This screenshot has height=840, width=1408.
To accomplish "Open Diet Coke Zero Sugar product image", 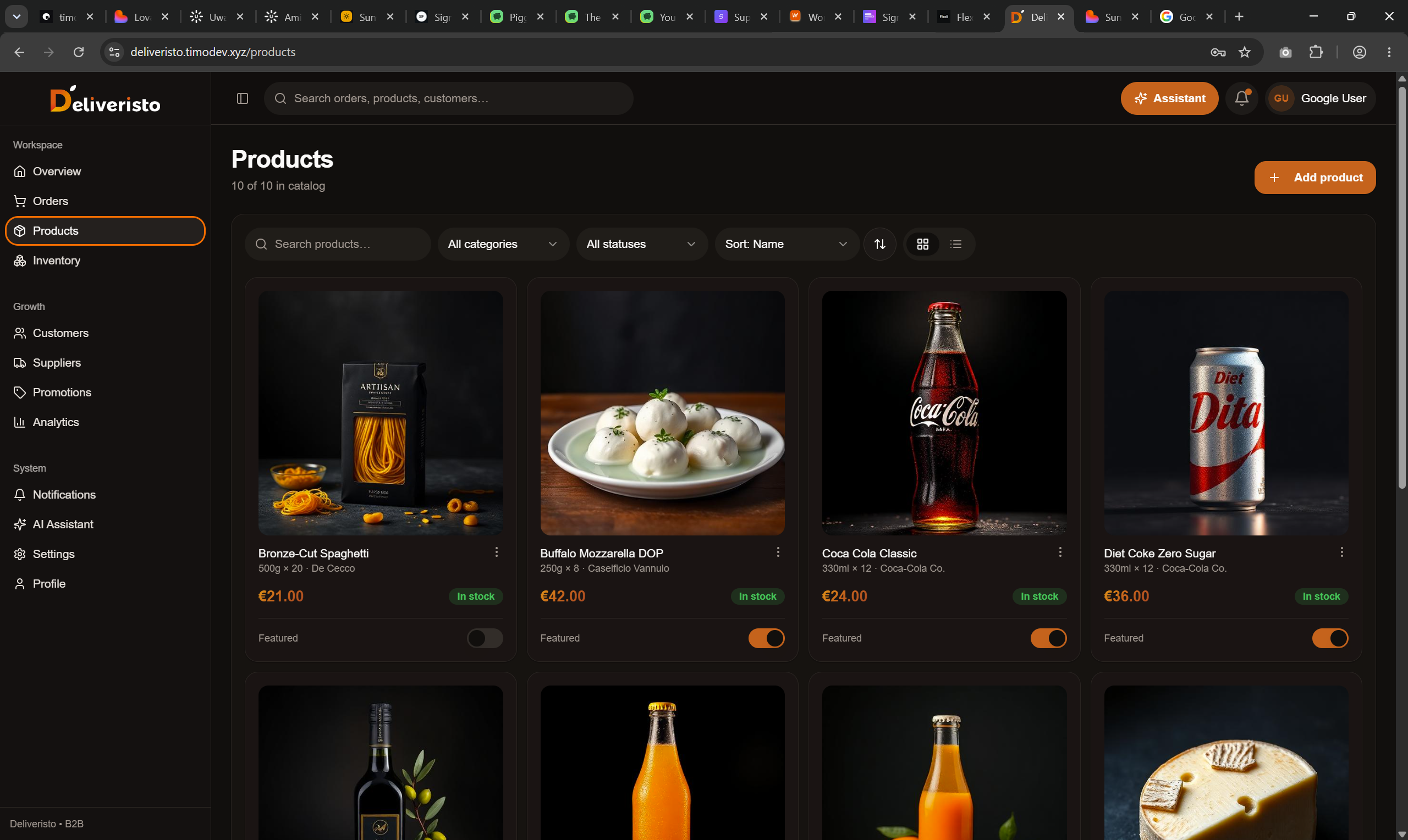I will pos(1226,413).
